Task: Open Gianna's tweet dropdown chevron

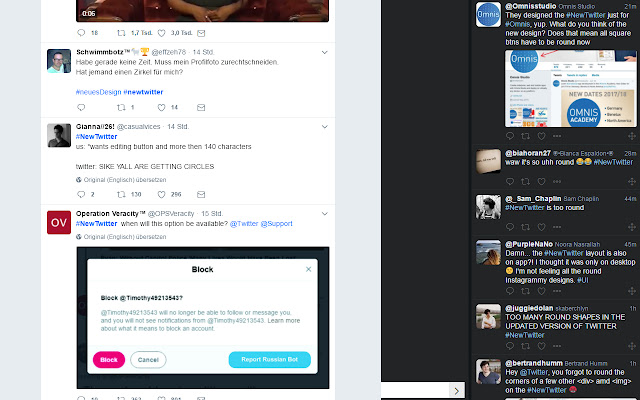Action: [x=324, y=127]
